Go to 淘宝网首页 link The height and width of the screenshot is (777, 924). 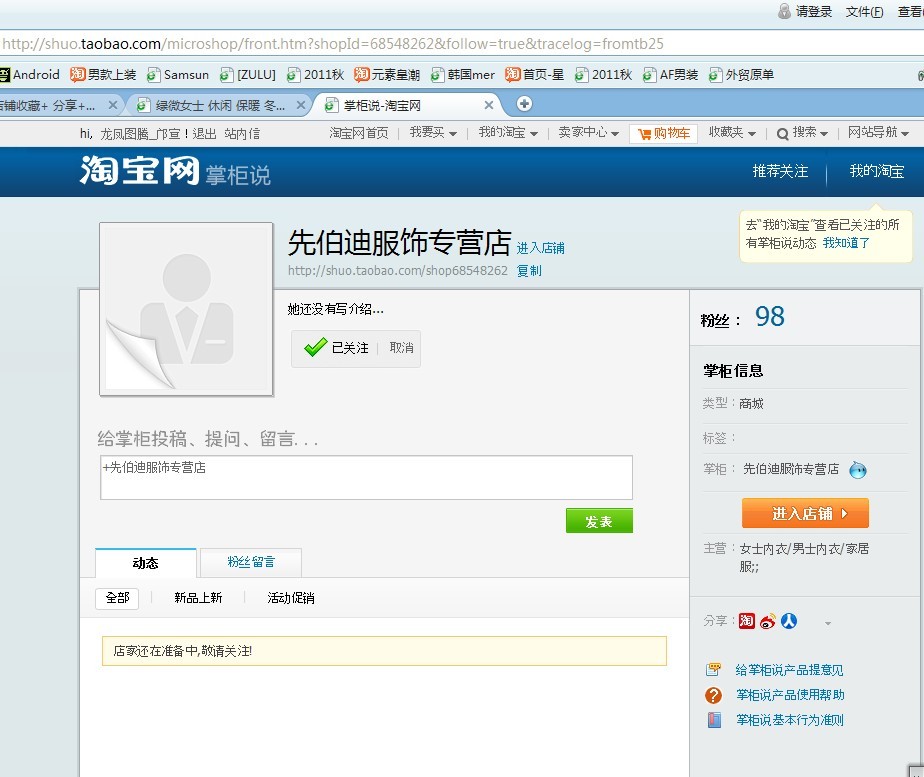coord(359,133)
